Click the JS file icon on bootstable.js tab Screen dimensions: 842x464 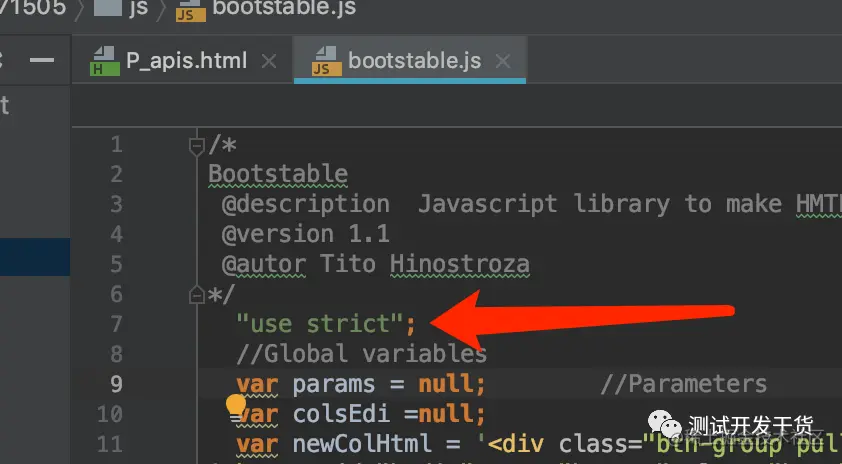[326, 61]
